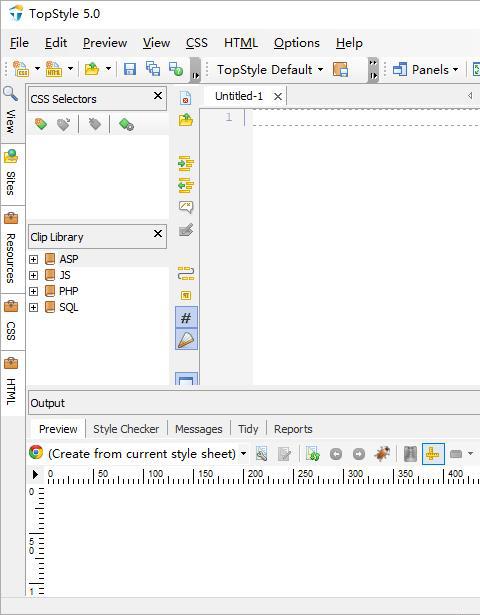This screenshot has width=480, height=615.
Task: Switch to the Reports tab
Action: click(293, 429)
